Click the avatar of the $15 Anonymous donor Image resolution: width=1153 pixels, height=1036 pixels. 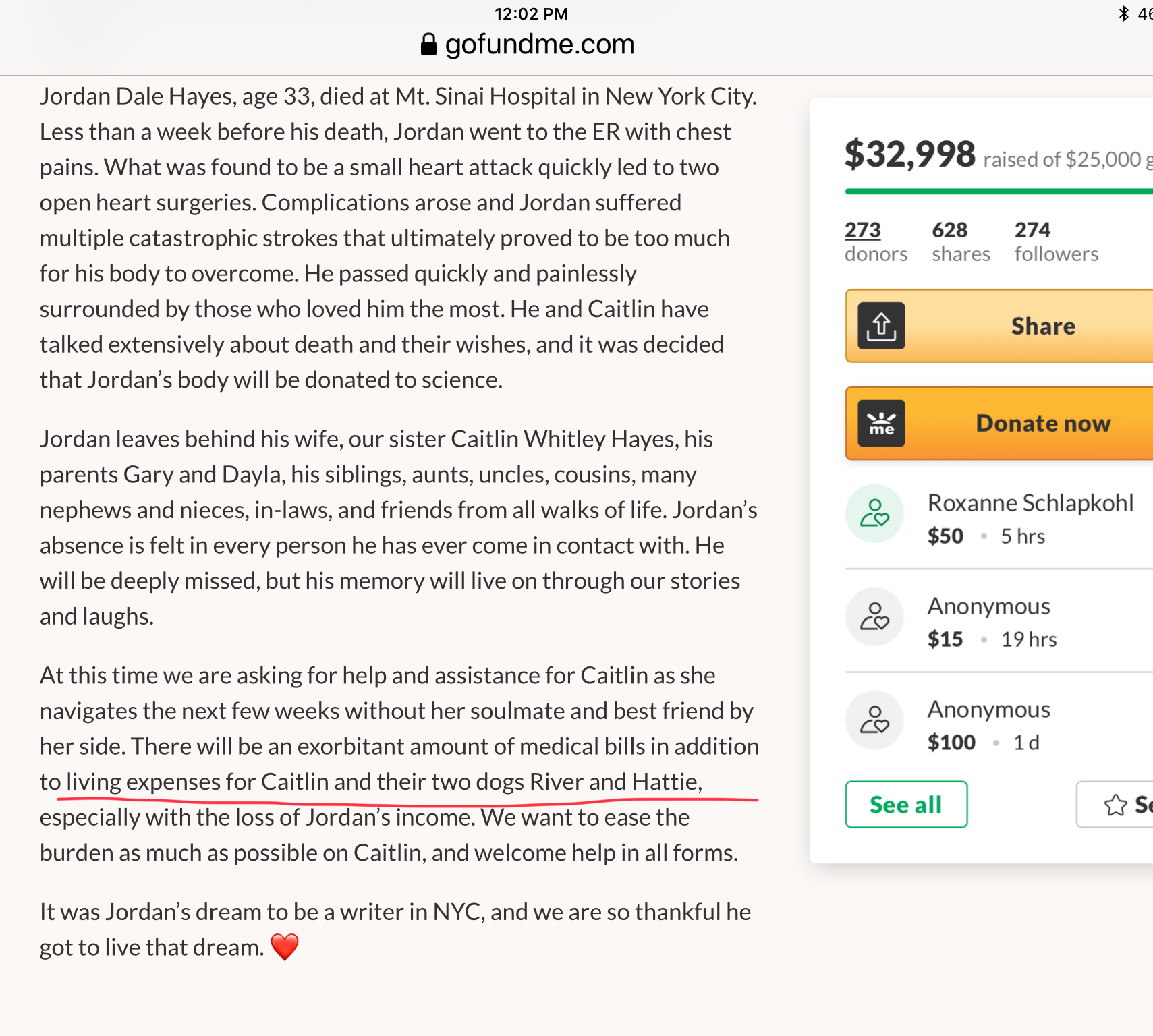(874, 616)
